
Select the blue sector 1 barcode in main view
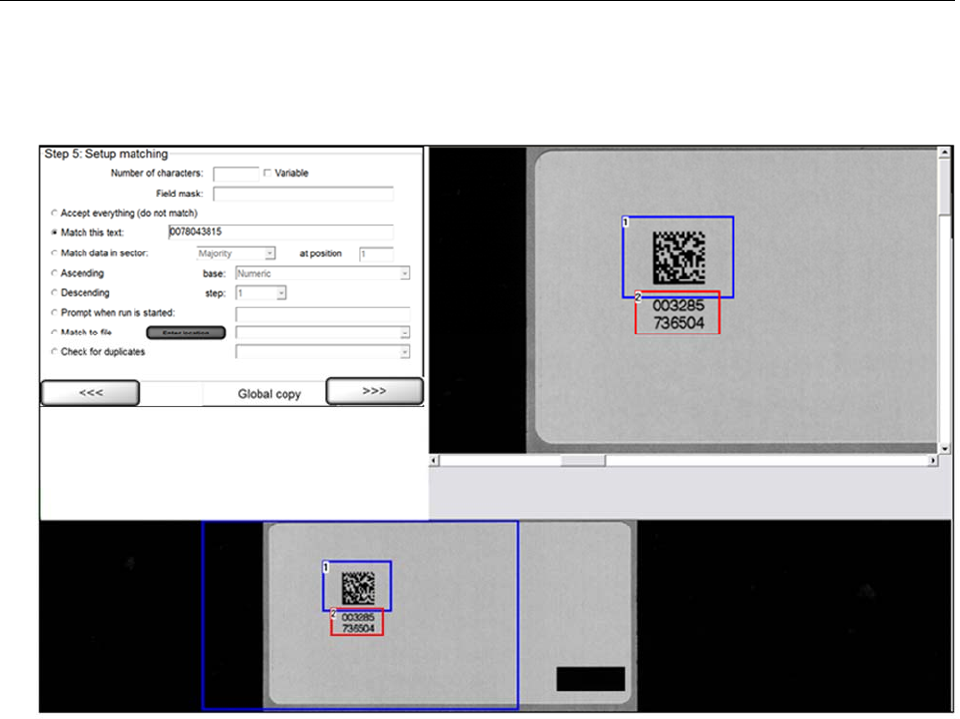tap(678, 257)
